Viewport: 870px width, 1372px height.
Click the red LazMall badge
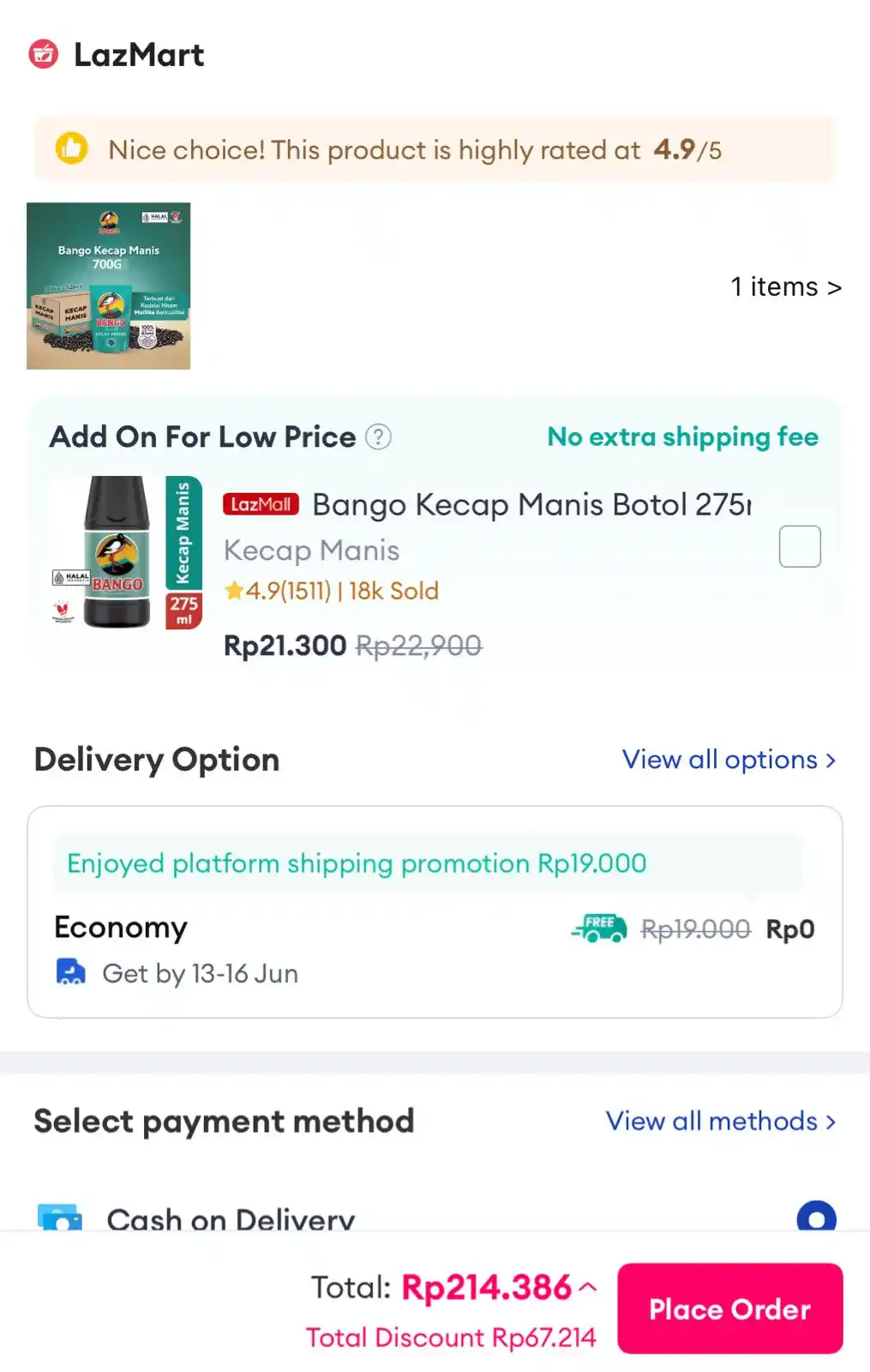click(x=261, y=504)
